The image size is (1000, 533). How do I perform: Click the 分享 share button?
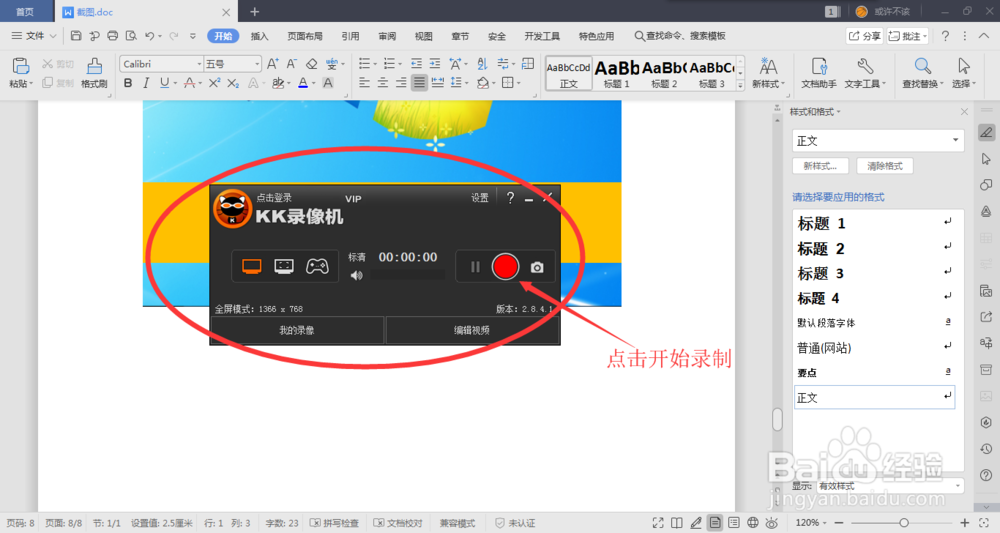(x=864, y=36)
